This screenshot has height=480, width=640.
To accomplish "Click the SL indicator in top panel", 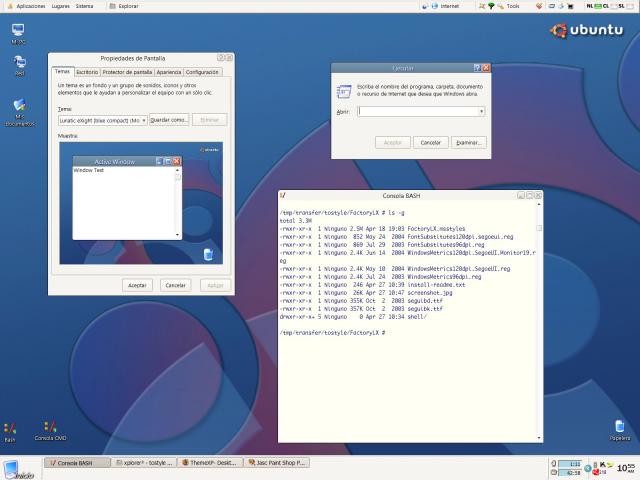I will [621, 6].
